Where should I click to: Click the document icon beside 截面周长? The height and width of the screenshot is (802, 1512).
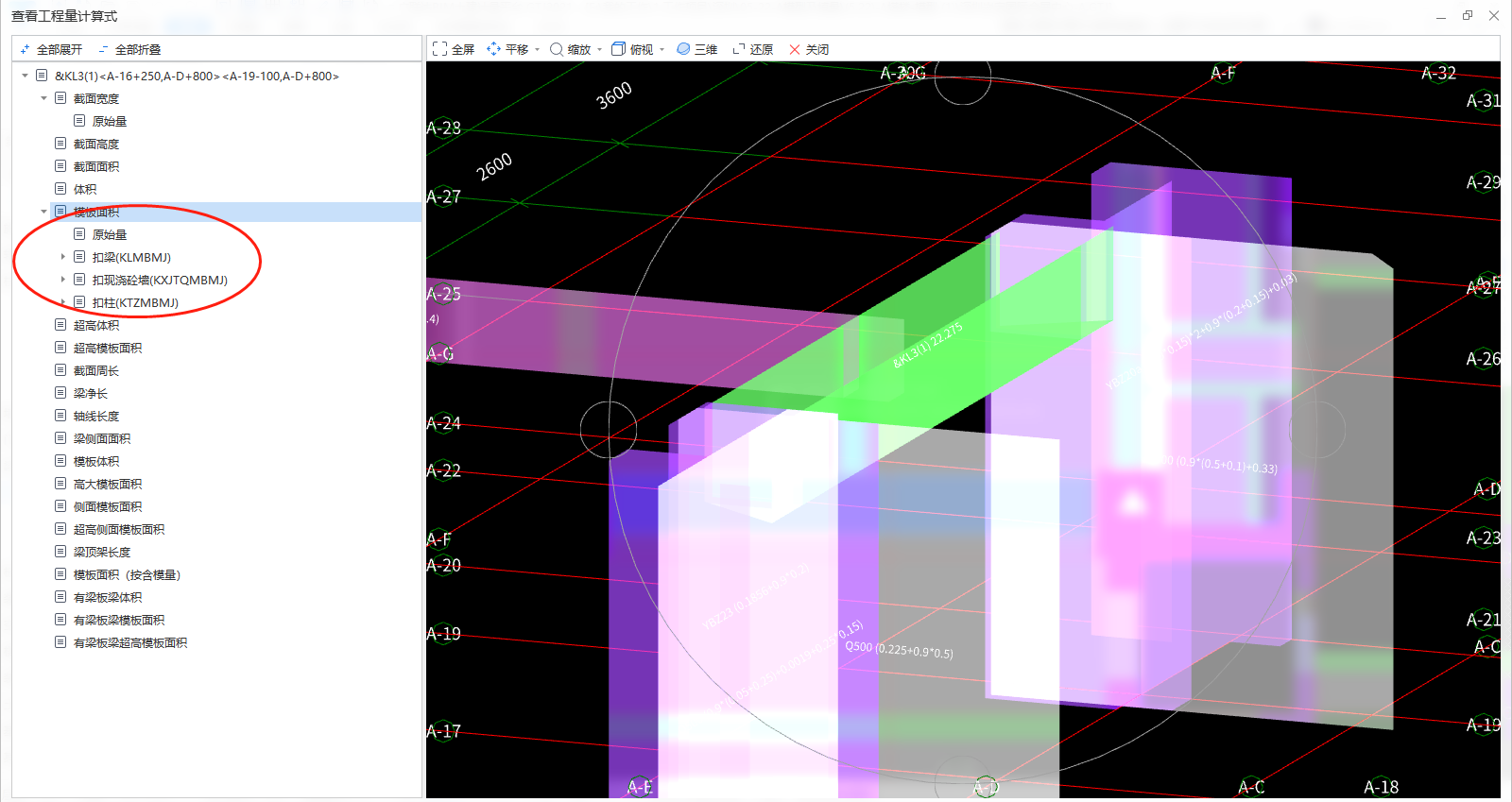point(60,370)
